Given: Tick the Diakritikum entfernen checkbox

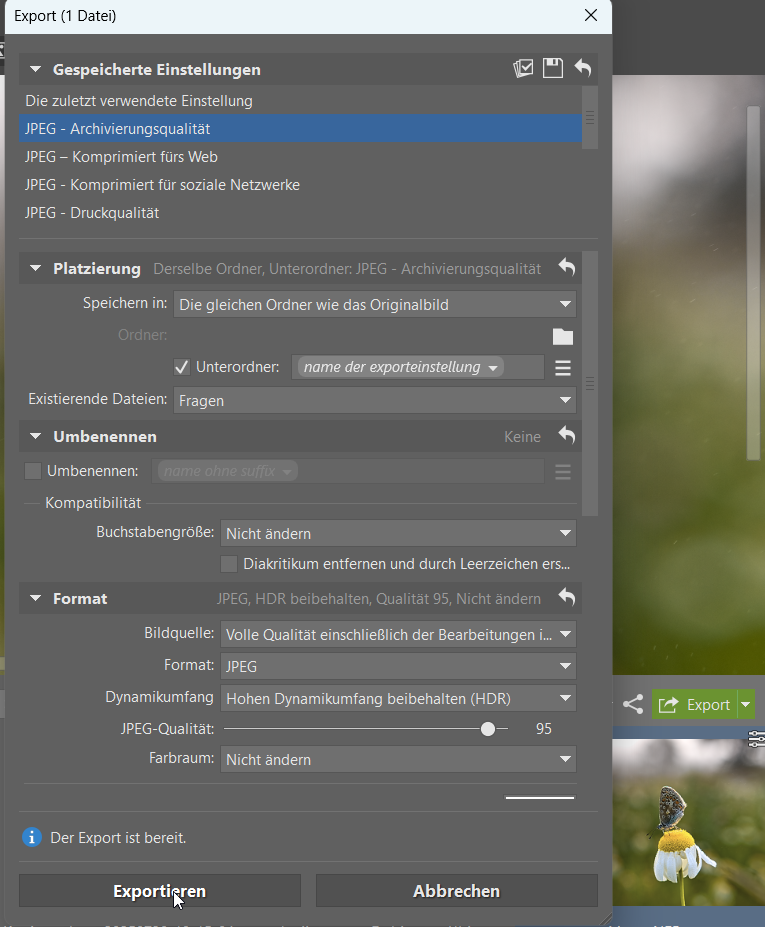Looking at the screenshot, I should pyautogui.click(x=229, y=564).
